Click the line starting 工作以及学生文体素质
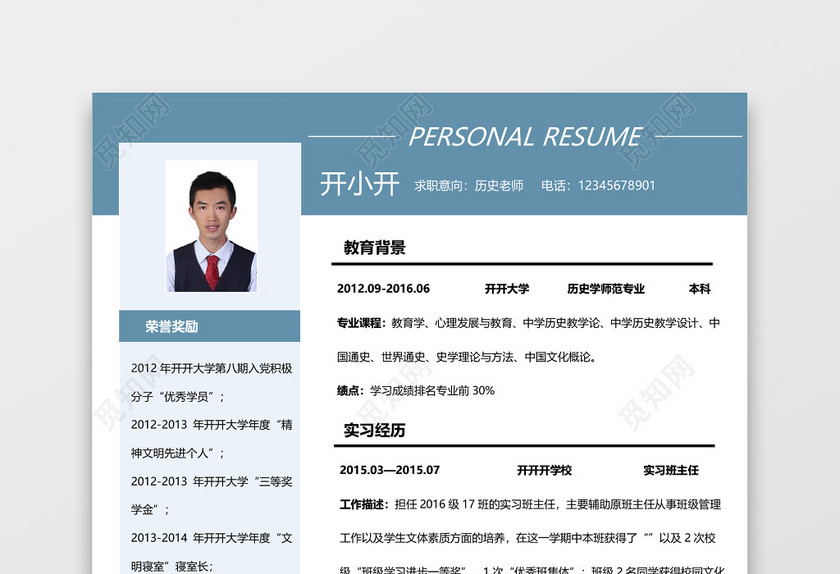The image size is (840, 574). click(528, 538)
